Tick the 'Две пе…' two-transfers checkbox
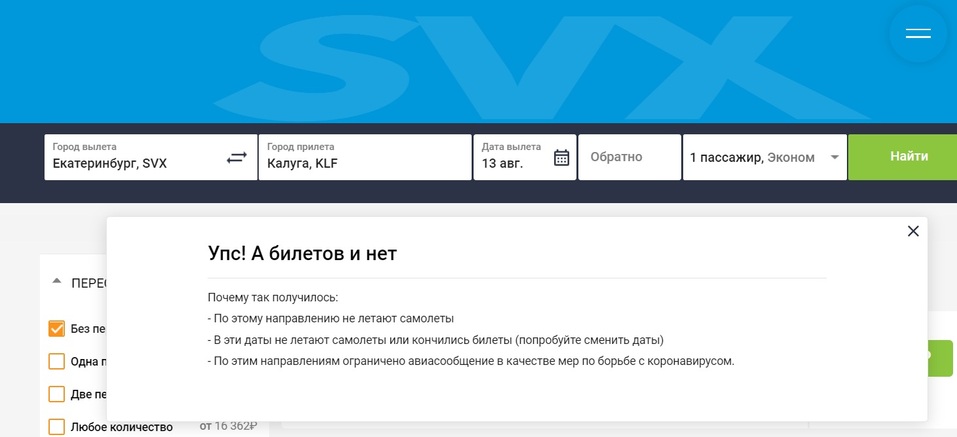 pyautogui.click(x=57, y=394)
